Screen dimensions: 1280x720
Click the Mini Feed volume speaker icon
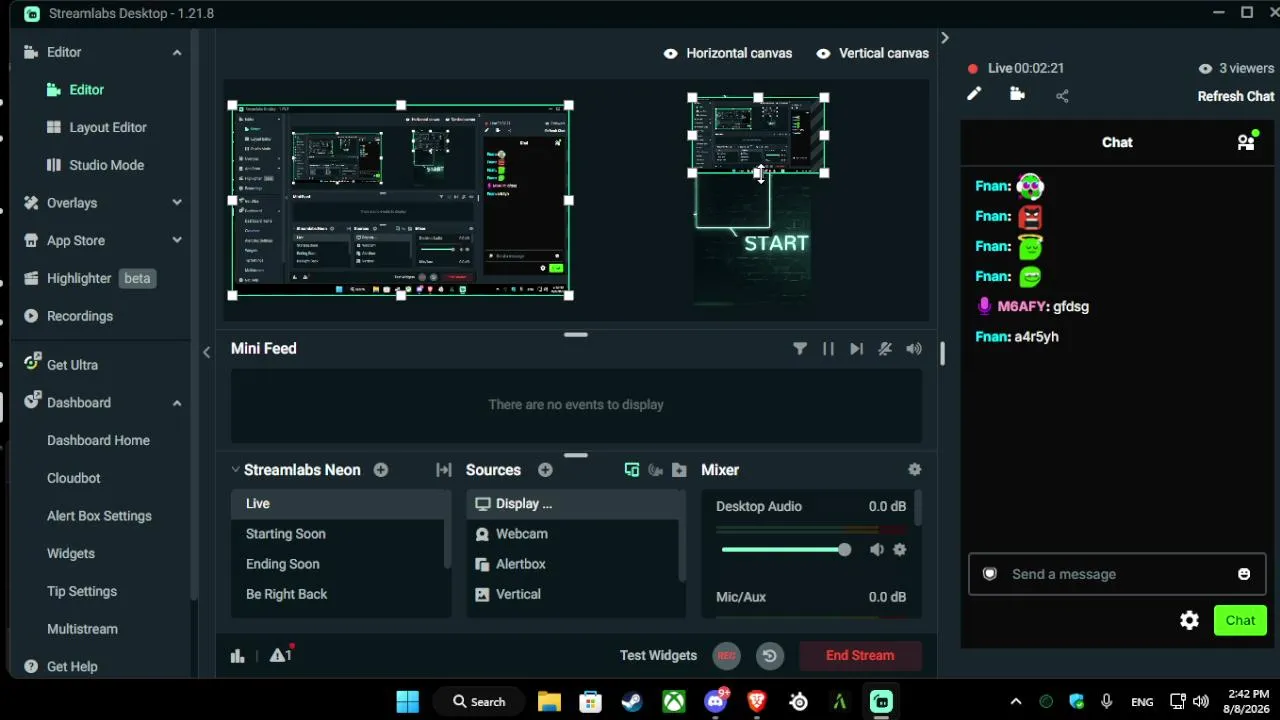(914, 348)
